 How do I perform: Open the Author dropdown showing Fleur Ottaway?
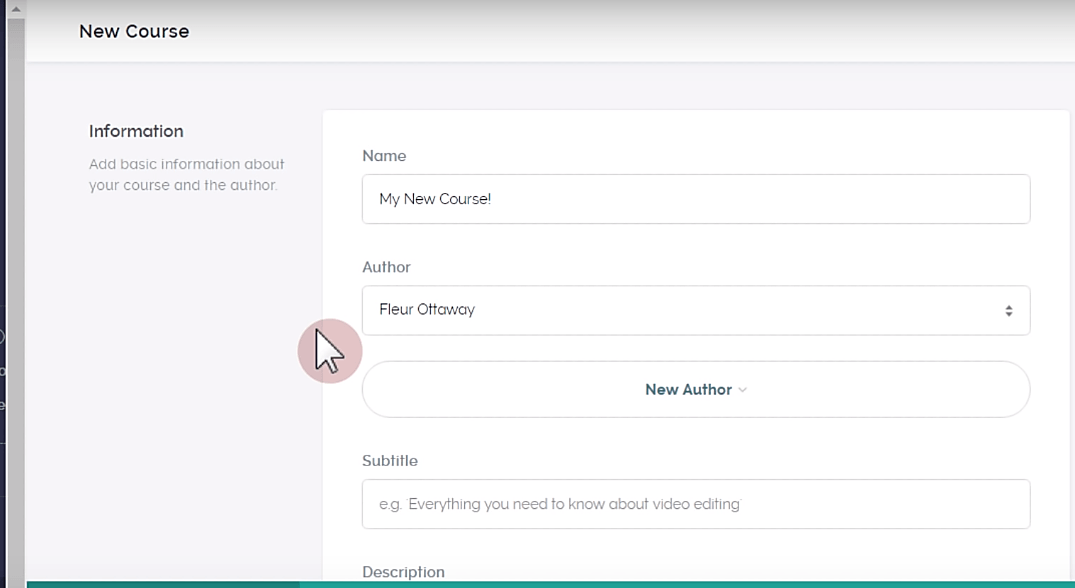(695, 310)
